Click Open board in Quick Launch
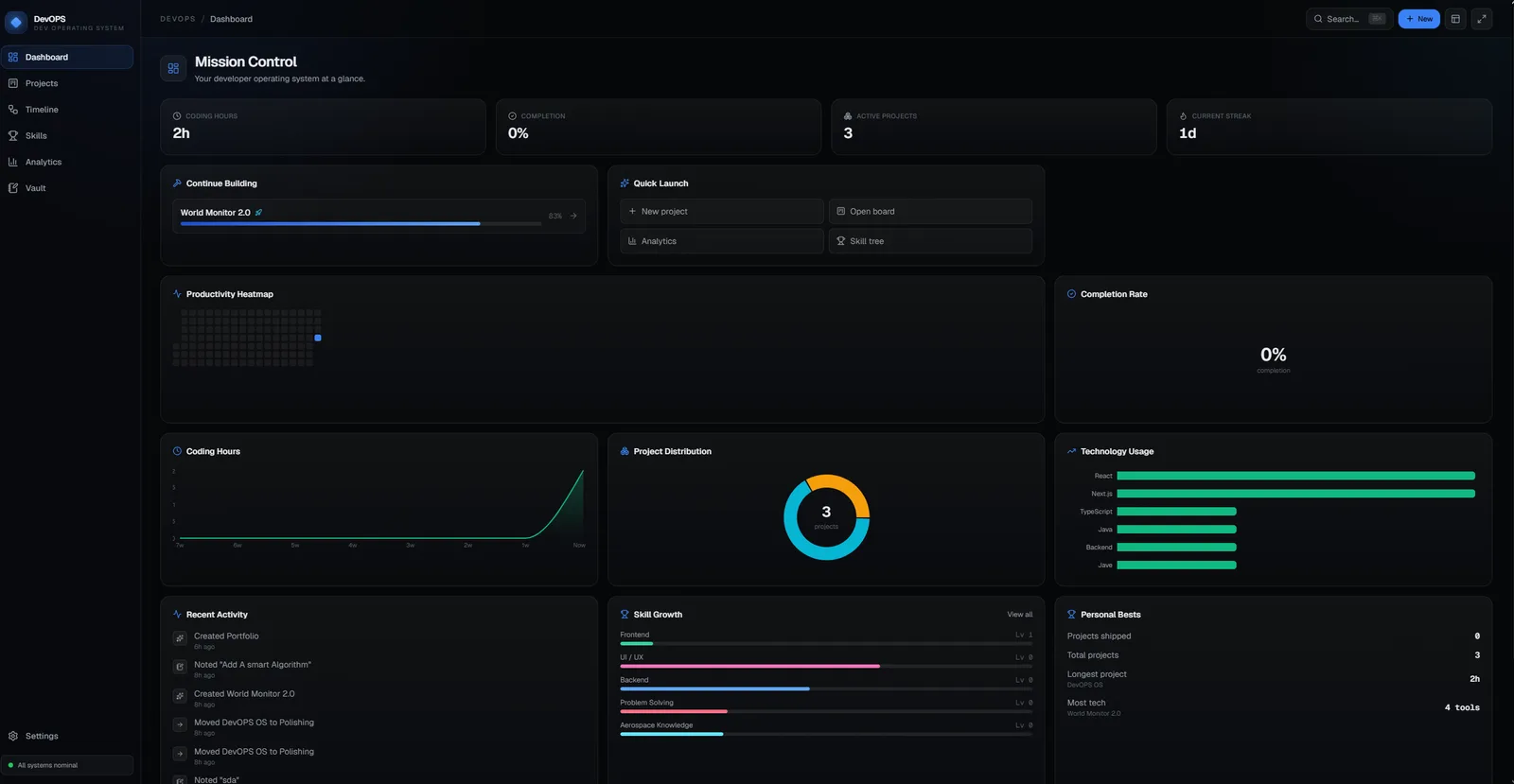This screenshot has width=1514, height=784. (x=930, y=212)
